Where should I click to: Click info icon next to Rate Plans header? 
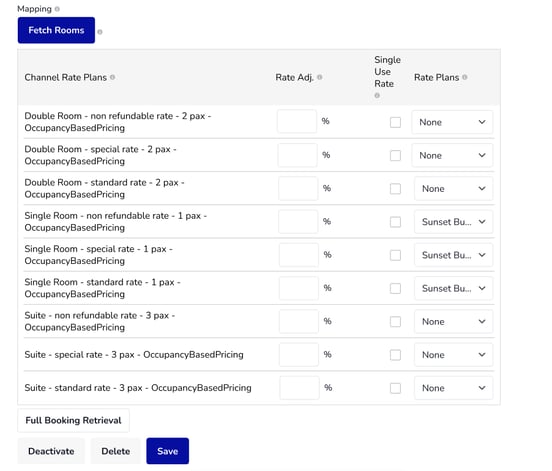click(x=465, y=77)
